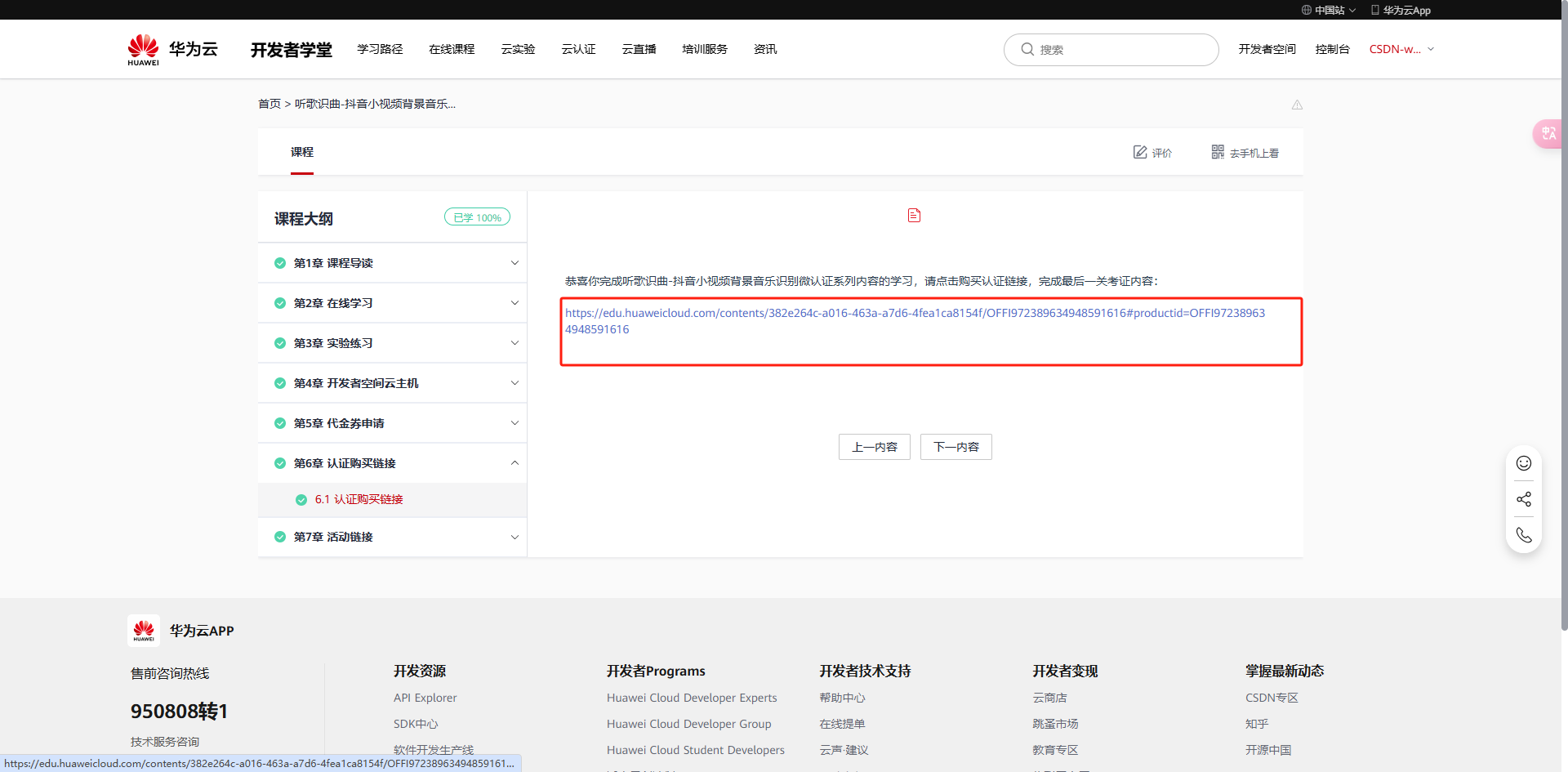The width and height of the screenshot is (1568, 772).
Task: Select the 课程 tab
Action: pyautogui.click(x=301, y=152)
